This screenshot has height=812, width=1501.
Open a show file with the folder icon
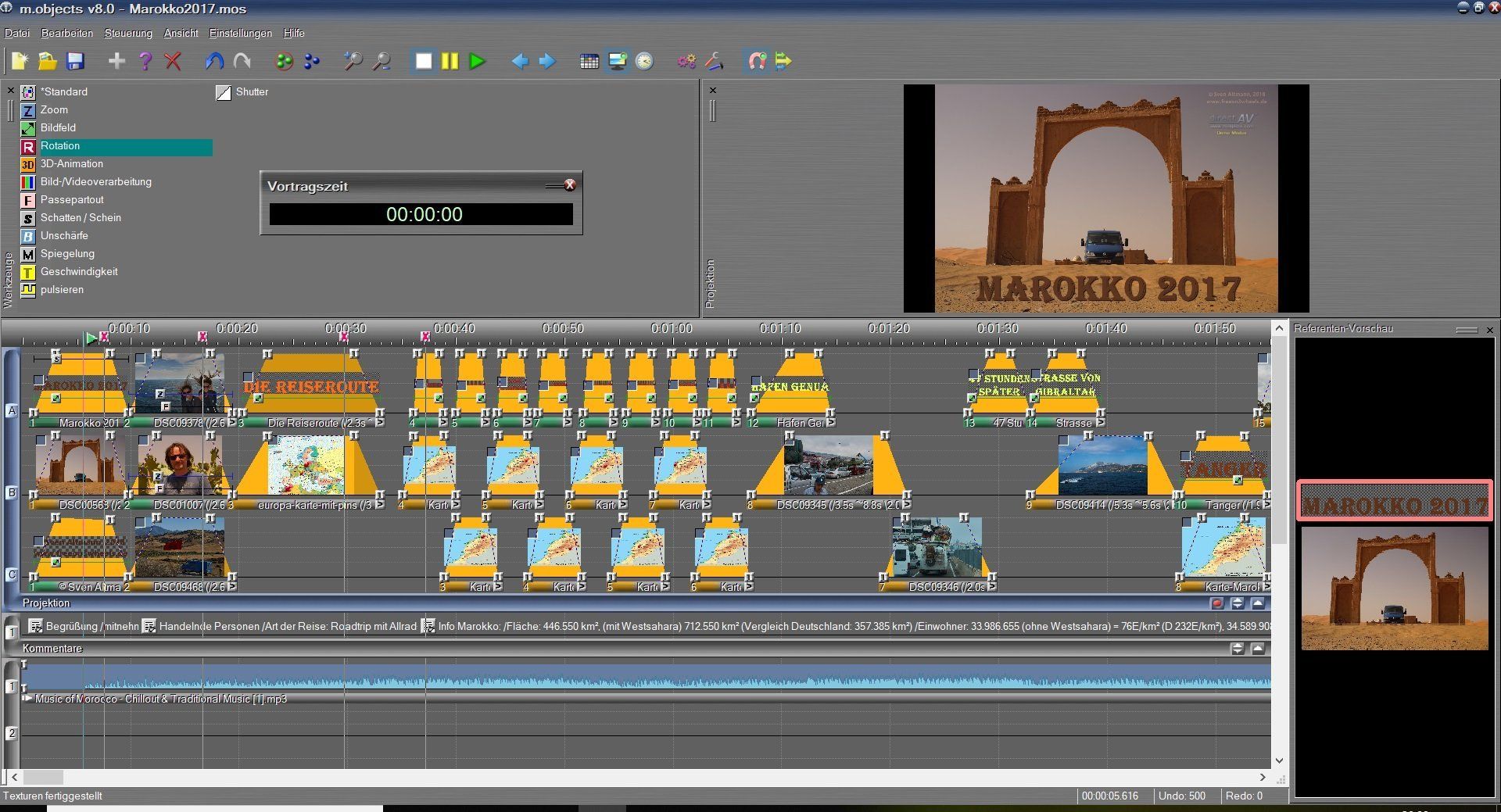pyautogui.click(x=48, y=61)
